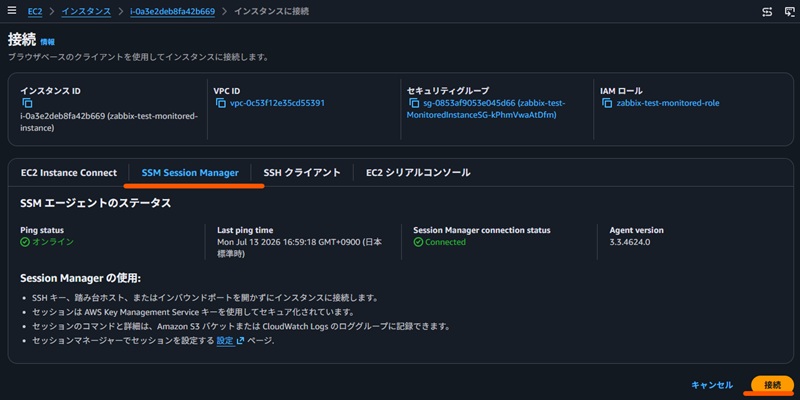Viewport: 800px width, 400px height.
Task: Switch to SSH クライアント tab
Action: coord(302,172)
